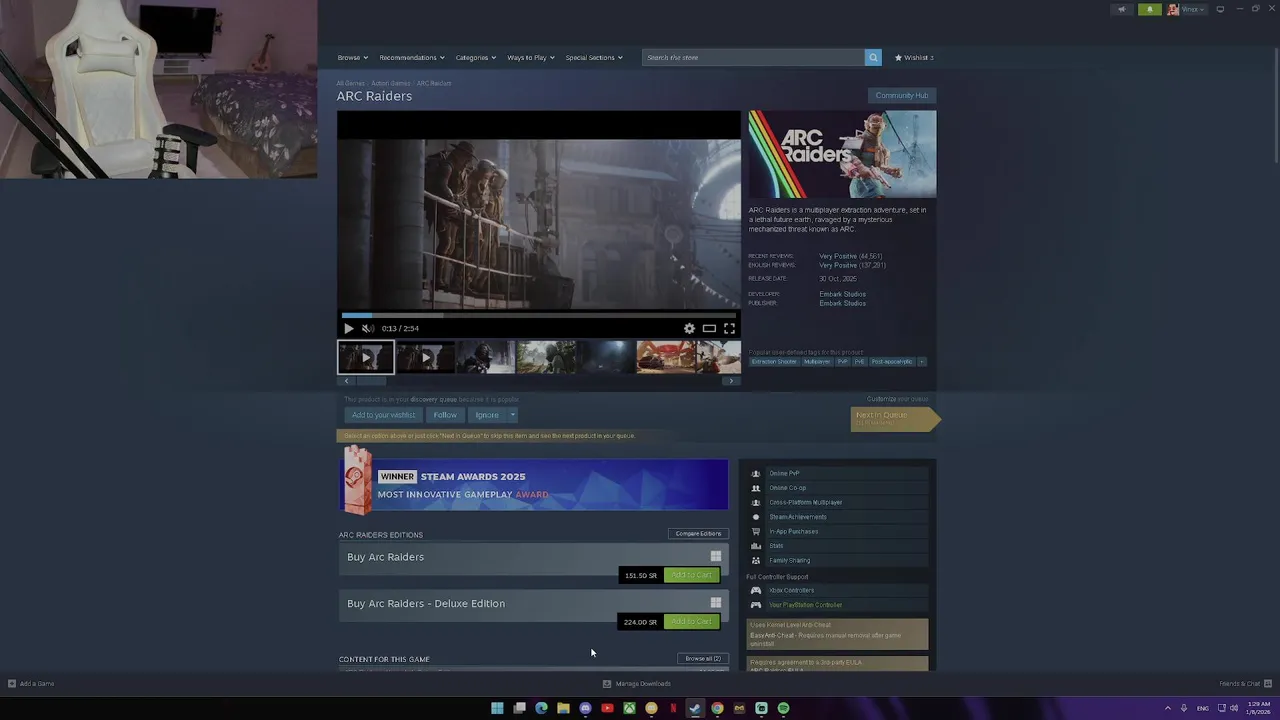Open the Customize your queue link

click(x=897, y=399)
